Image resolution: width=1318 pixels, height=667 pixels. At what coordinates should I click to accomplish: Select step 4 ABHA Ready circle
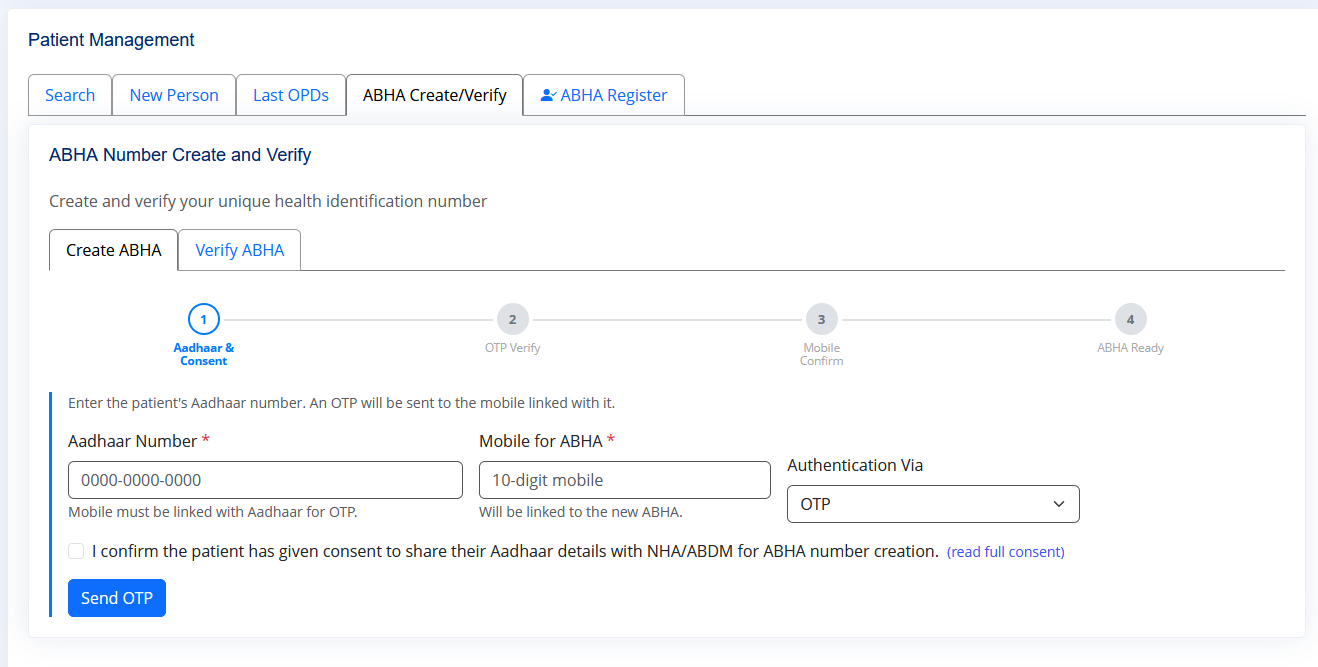pyautogui.click(x=1130, y=320)
